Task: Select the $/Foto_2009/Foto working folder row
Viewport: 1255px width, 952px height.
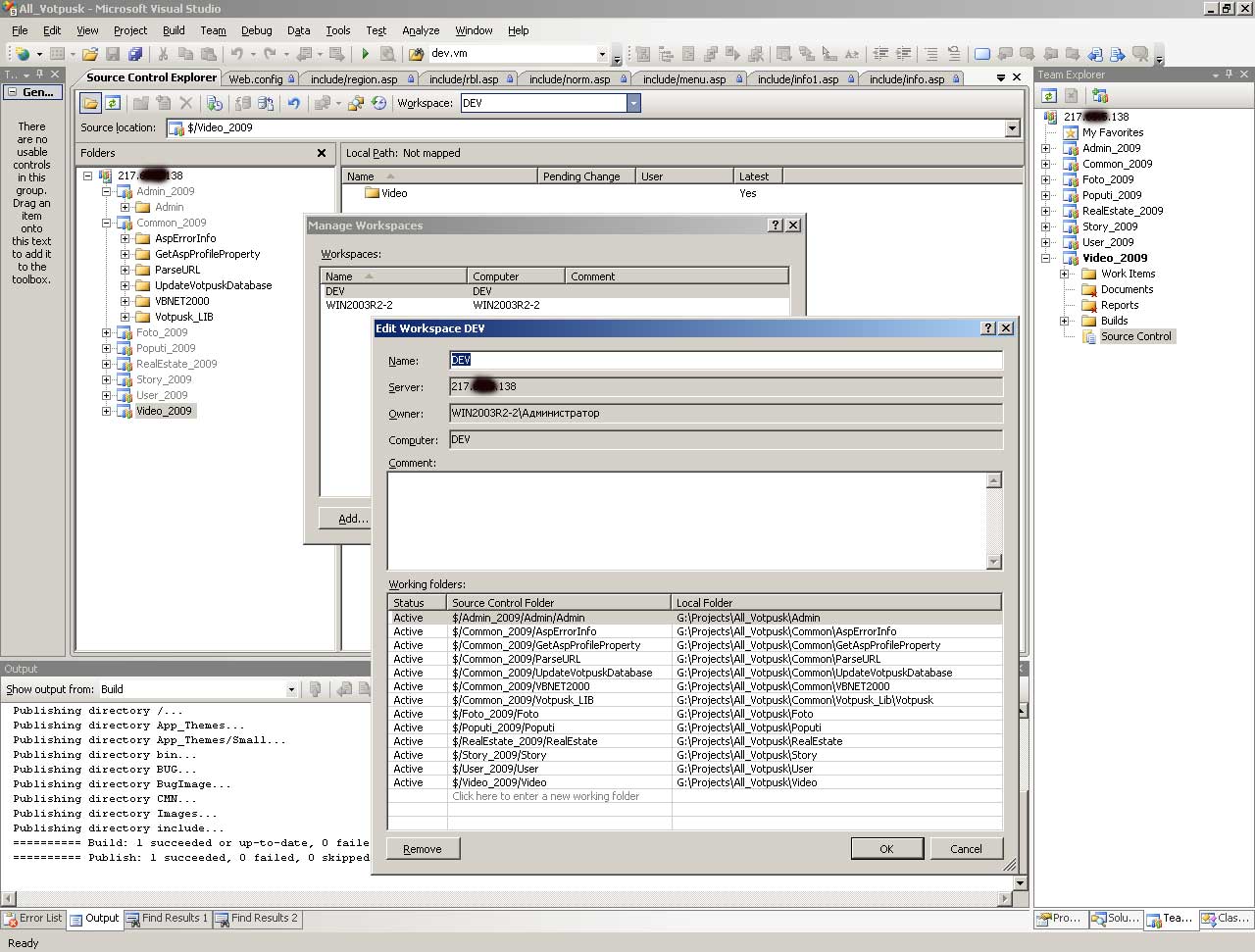Action: click(x=695, y=714)
